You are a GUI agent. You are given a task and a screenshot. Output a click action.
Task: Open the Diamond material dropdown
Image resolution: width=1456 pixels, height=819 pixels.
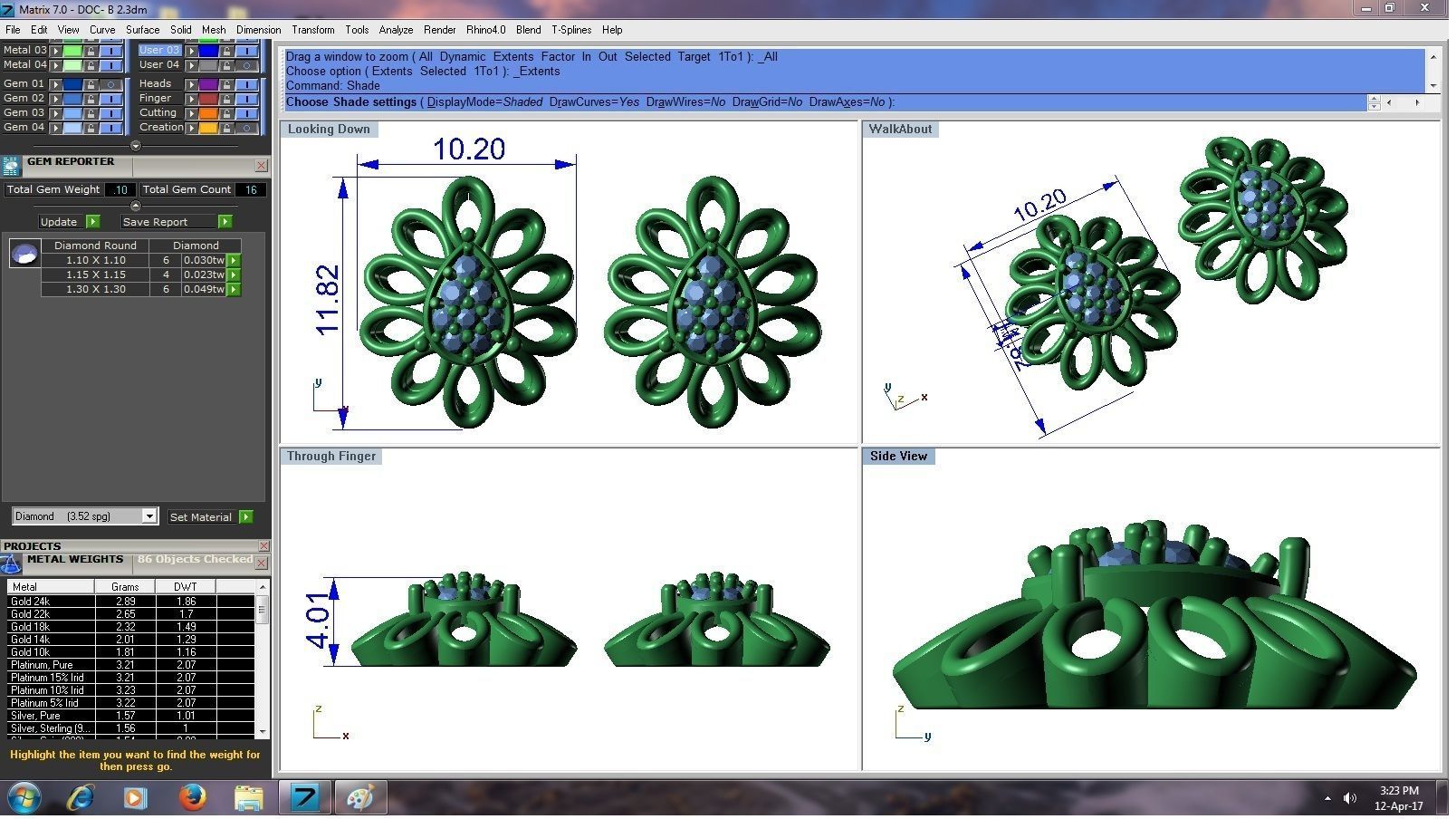[x=150, y=518]
